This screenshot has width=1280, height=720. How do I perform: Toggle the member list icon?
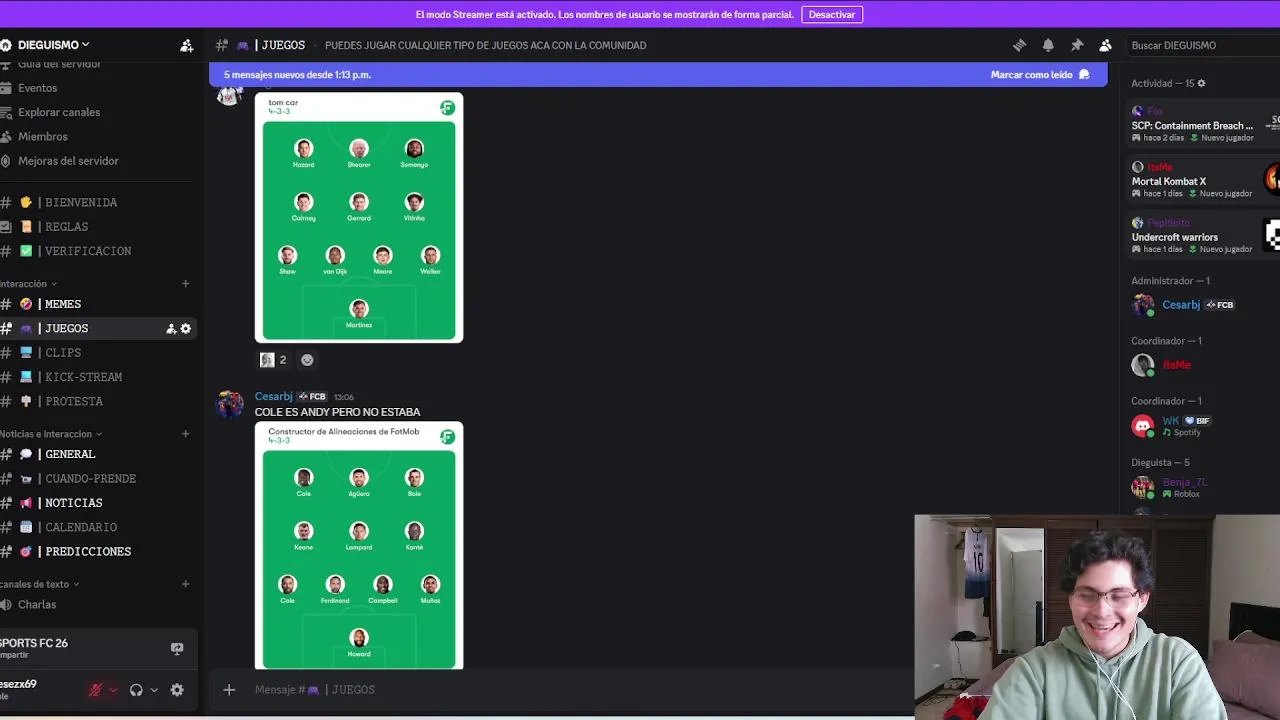click(x=1105, y=45)
